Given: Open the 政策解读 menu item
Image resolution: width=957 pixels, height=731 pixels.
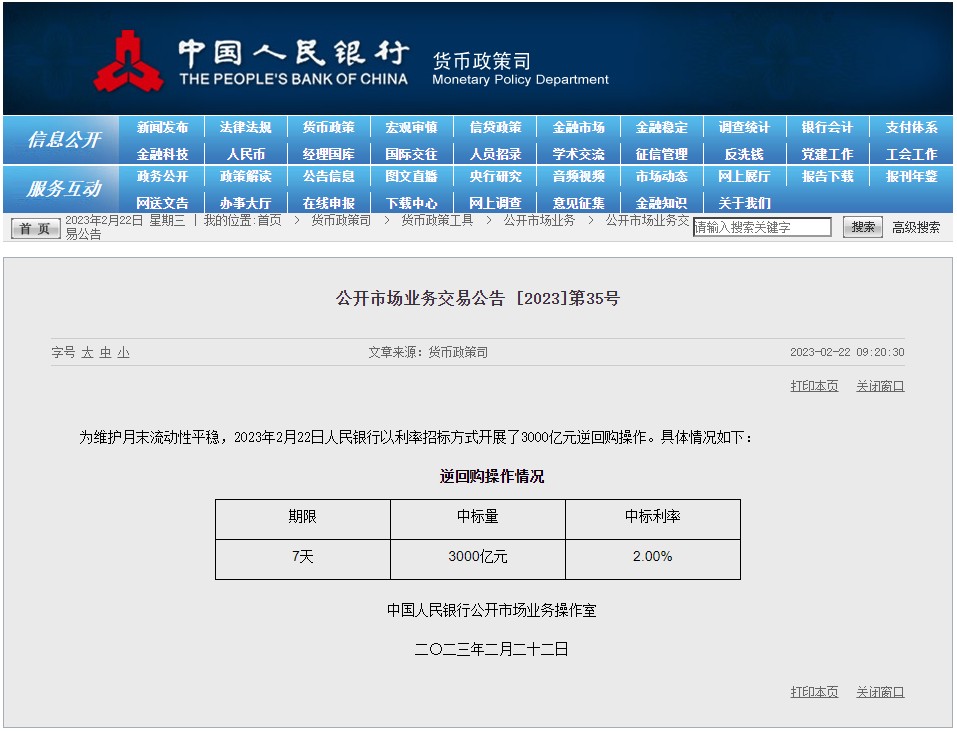Looking at the screenshot, I should coord(245,176).
